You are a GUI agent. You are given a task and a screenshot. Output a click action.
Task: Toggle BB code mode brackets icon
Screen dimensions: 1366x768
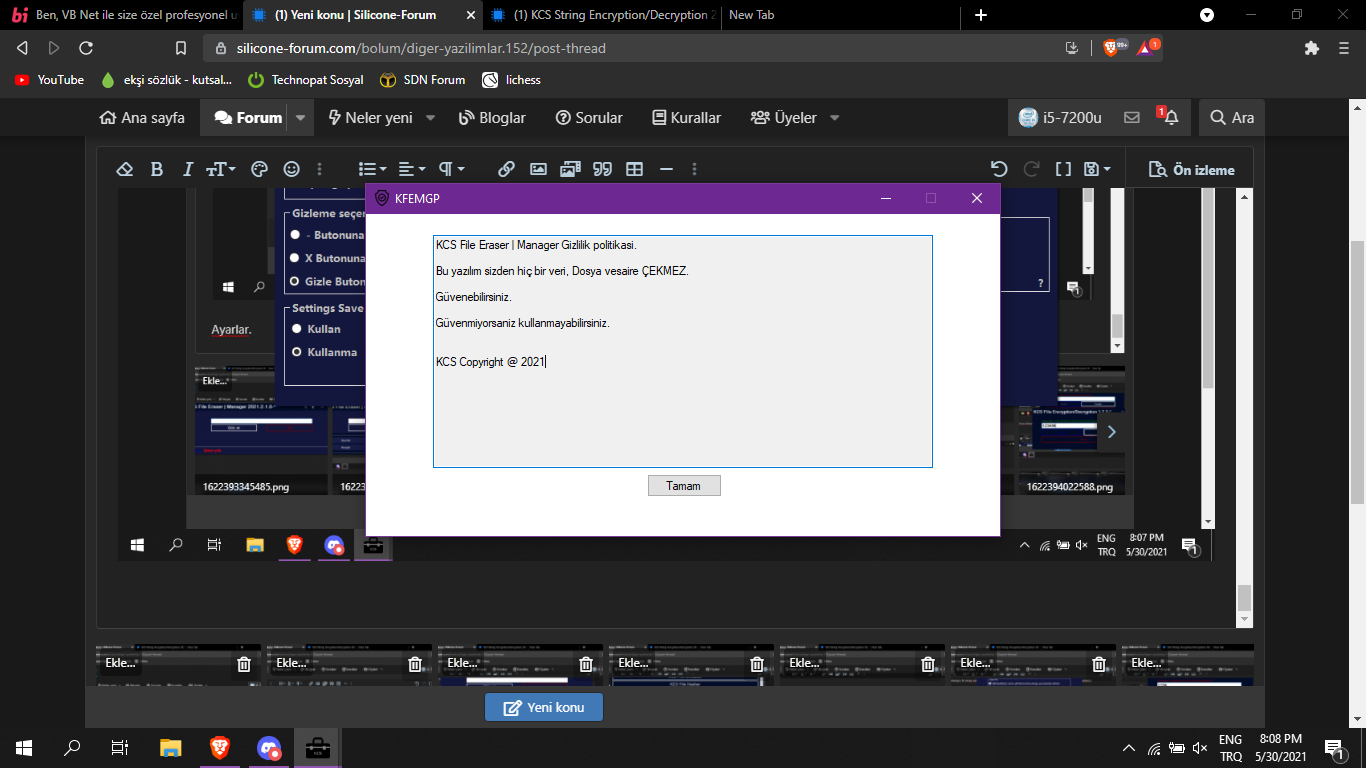coord(1064,169)
